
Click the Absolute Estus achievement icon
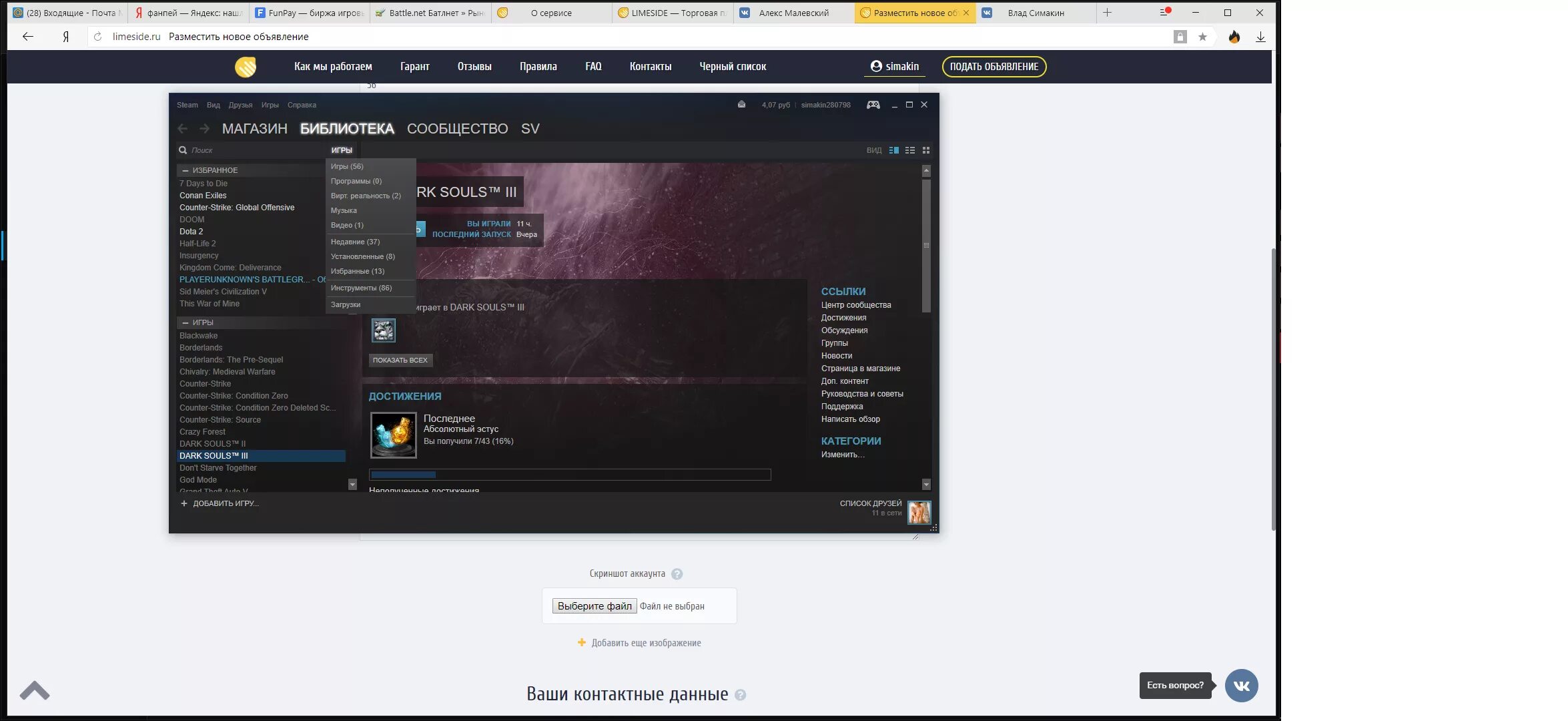click(x=394, y=435)
